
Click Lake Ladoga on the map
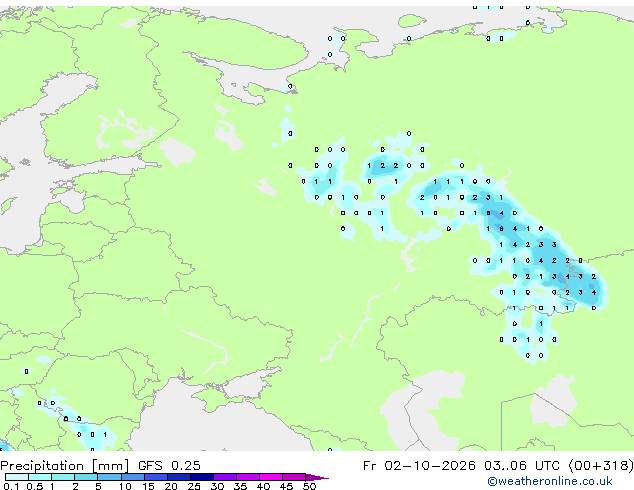tap(177, 152)
